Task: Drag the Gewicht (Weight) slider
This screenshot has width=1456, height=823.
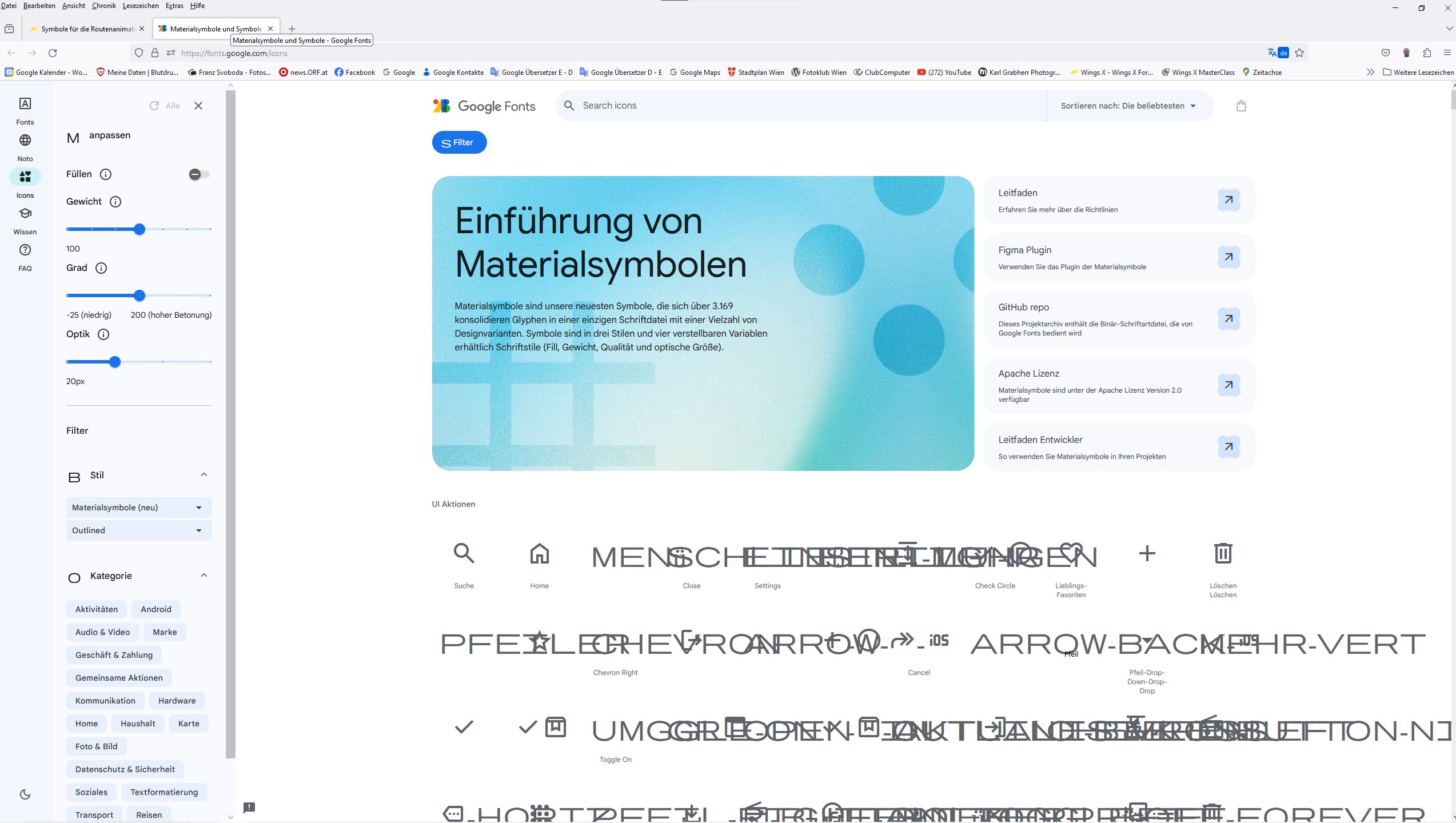Action: click(139, 229)
